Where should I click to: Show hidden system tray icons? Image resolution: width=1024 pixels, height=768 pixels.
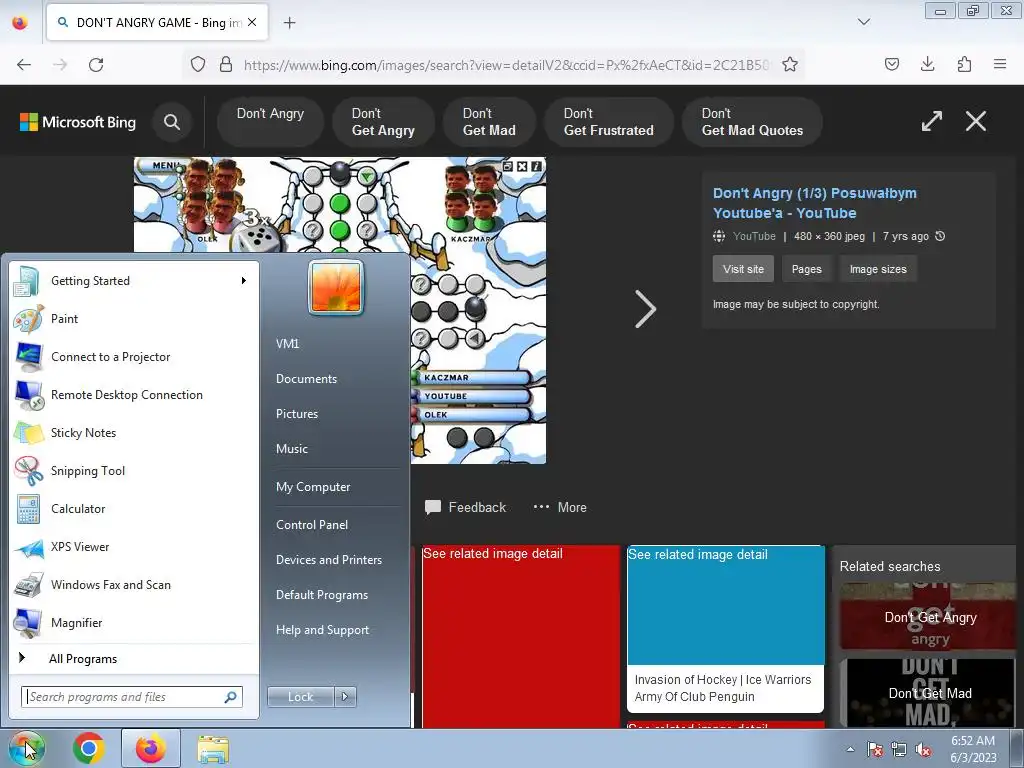[850, 749]
